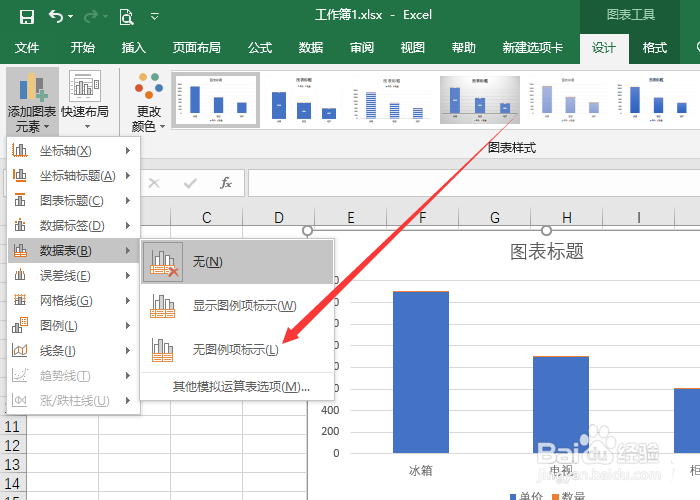Expand the 坐标轴(X) submenu

coord(74,150)
